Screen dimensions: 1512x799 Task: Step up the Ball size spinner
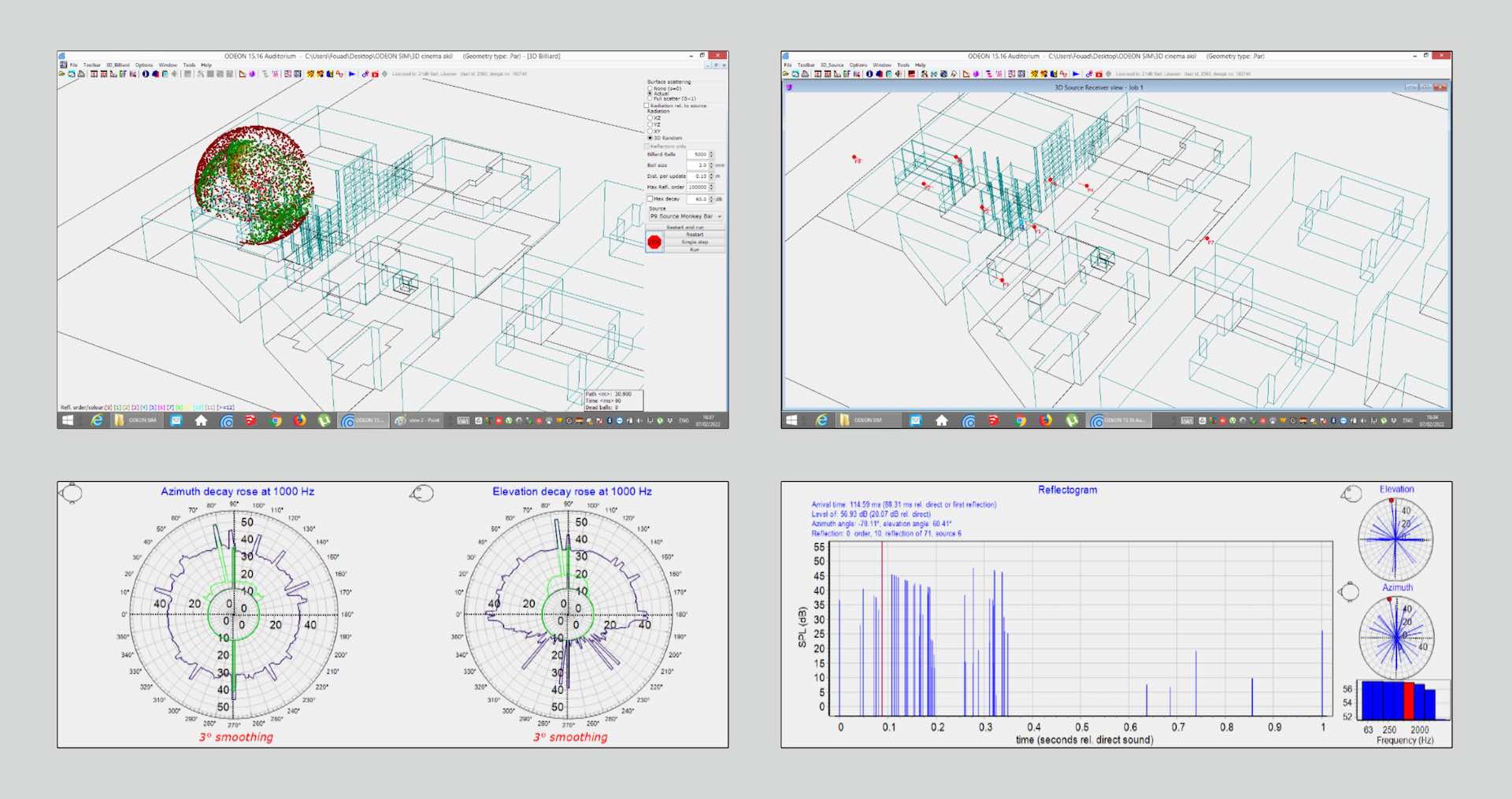(x=712, y=164)
